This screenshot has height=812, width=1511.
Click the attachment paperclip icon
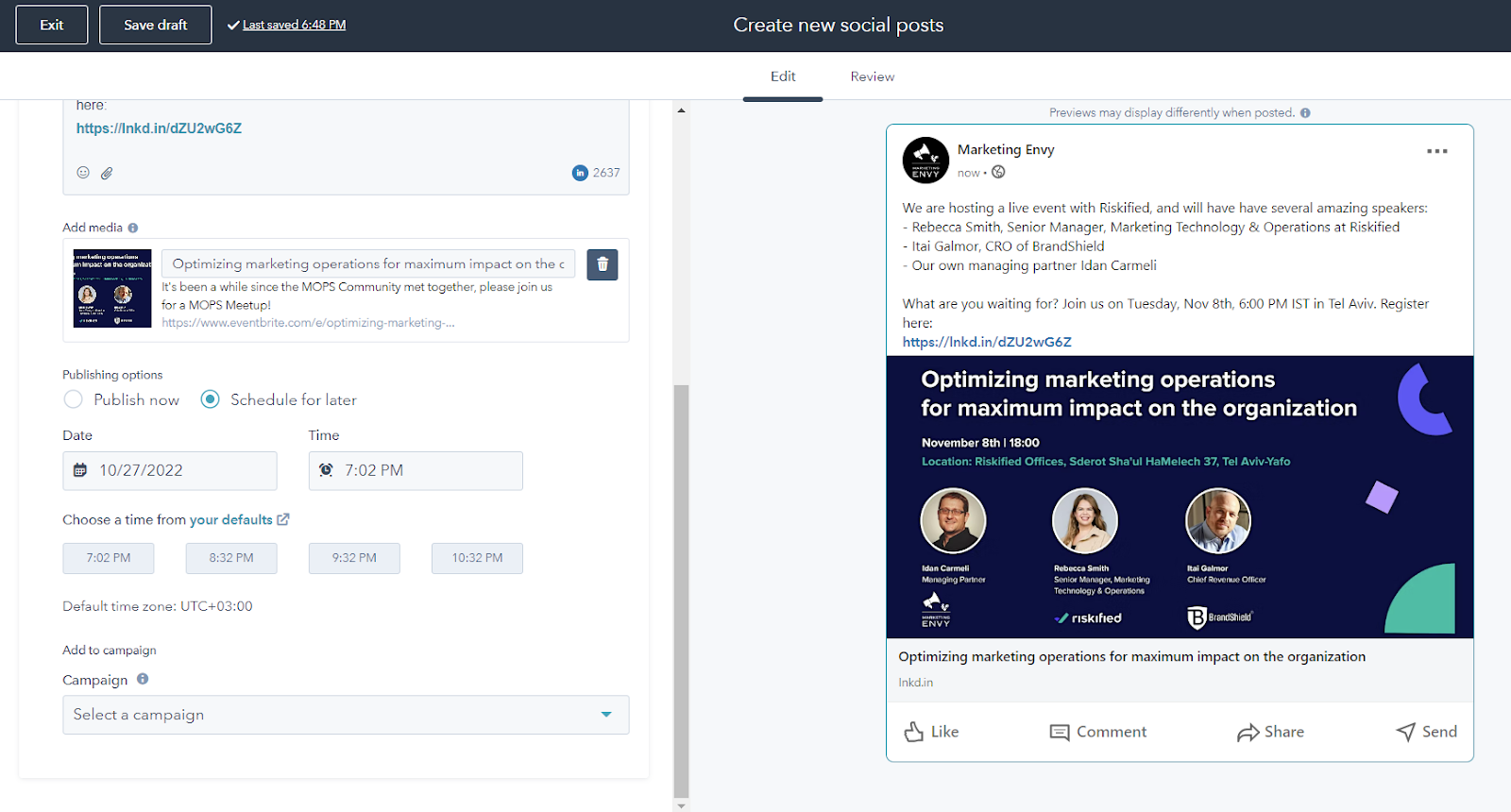pos(107,173)
